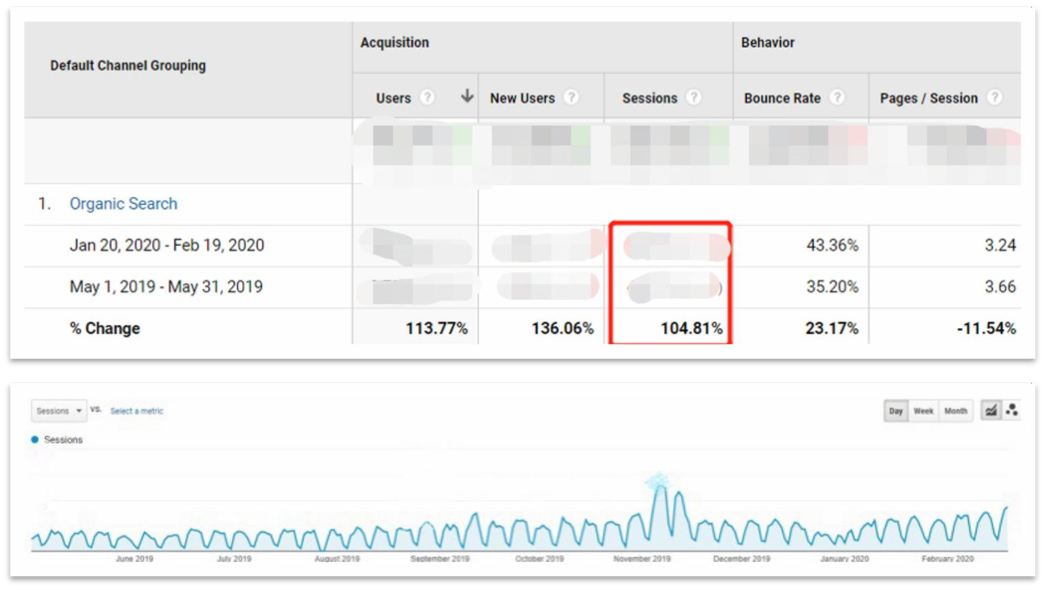Click -11.54% Pages / Session change

(986, 328)
